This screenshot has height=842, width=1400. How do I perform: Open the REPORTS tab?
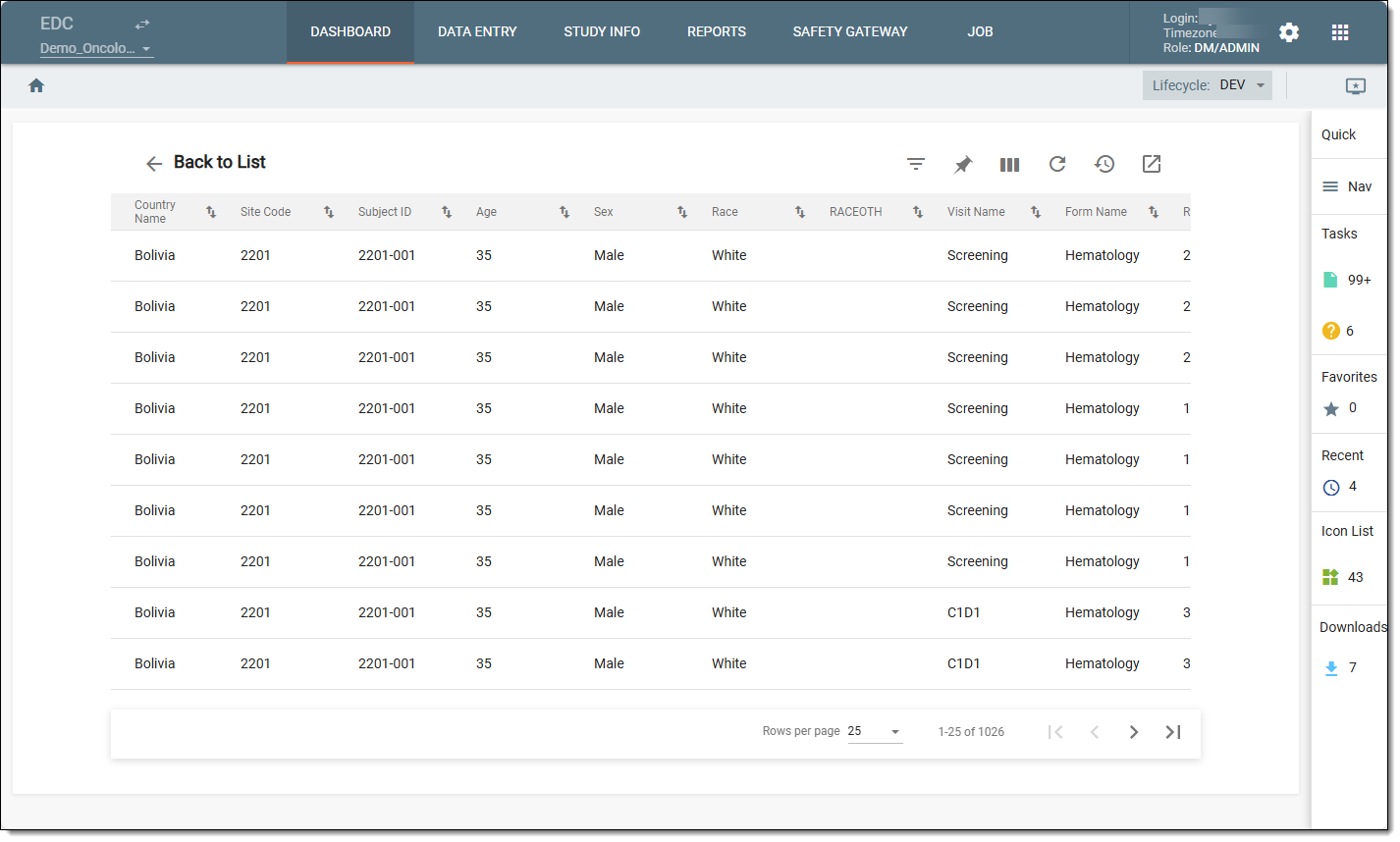[x=717, y=32]
